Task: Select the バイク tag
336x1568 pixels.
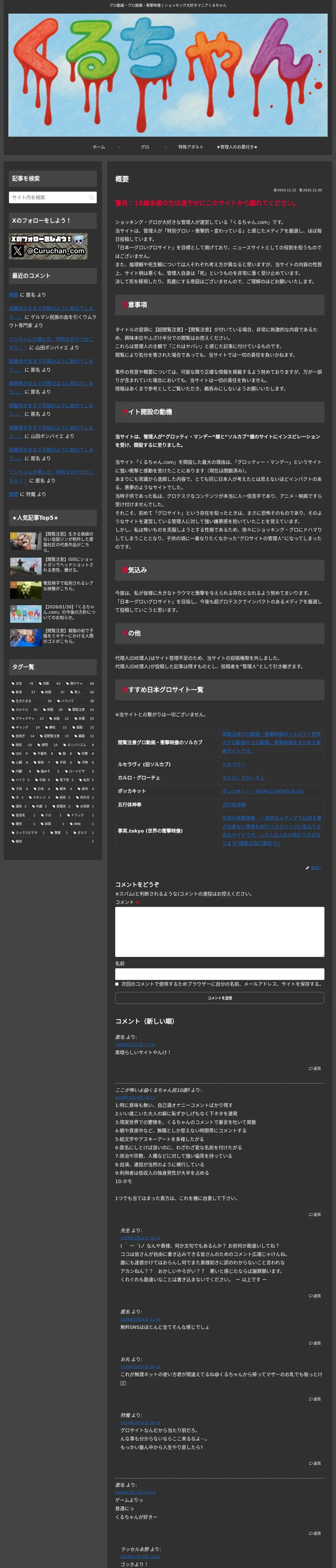Action: pos(20,780)
